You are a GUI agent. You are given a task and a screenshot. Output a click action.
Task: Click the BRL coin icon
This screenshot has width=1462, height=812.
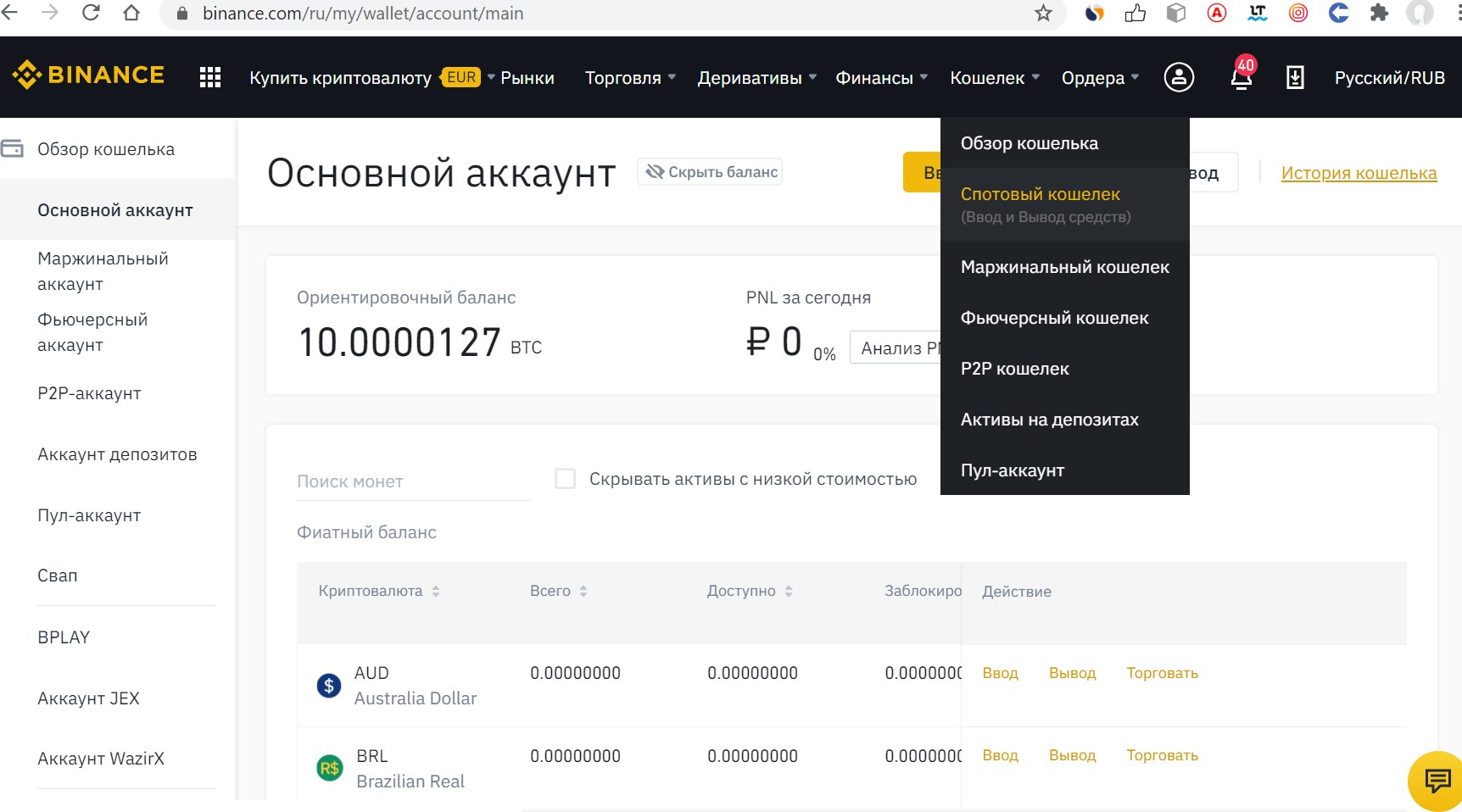329,768
